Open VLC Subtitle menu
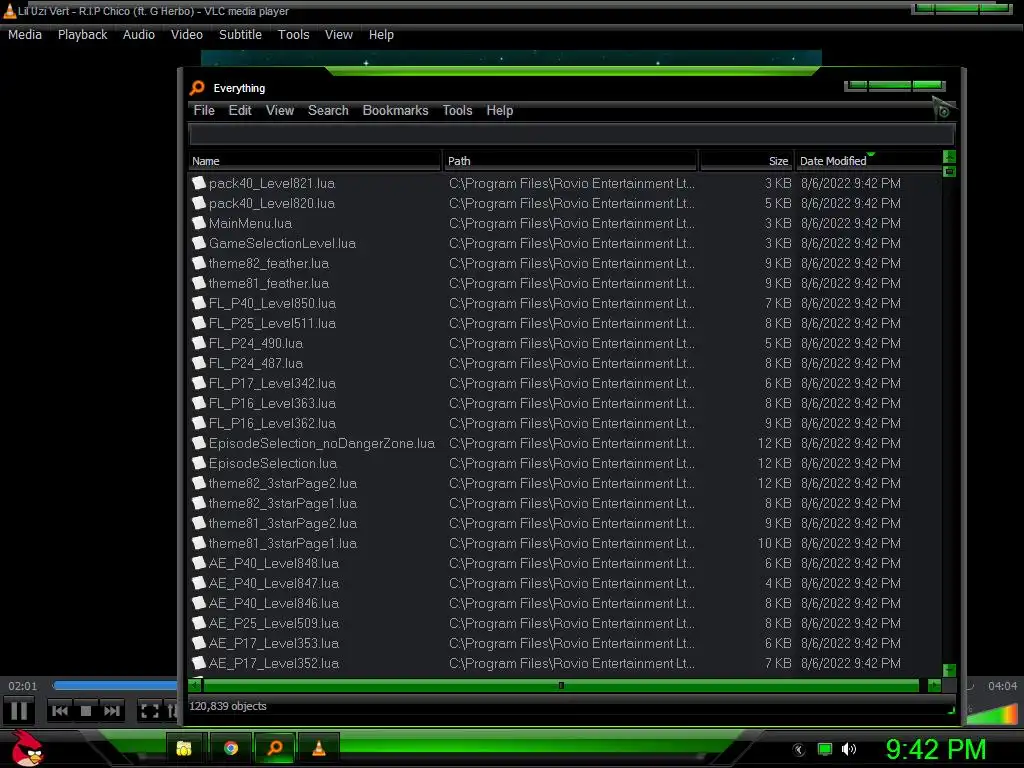Screen dimensions: 1024x768 240,35
